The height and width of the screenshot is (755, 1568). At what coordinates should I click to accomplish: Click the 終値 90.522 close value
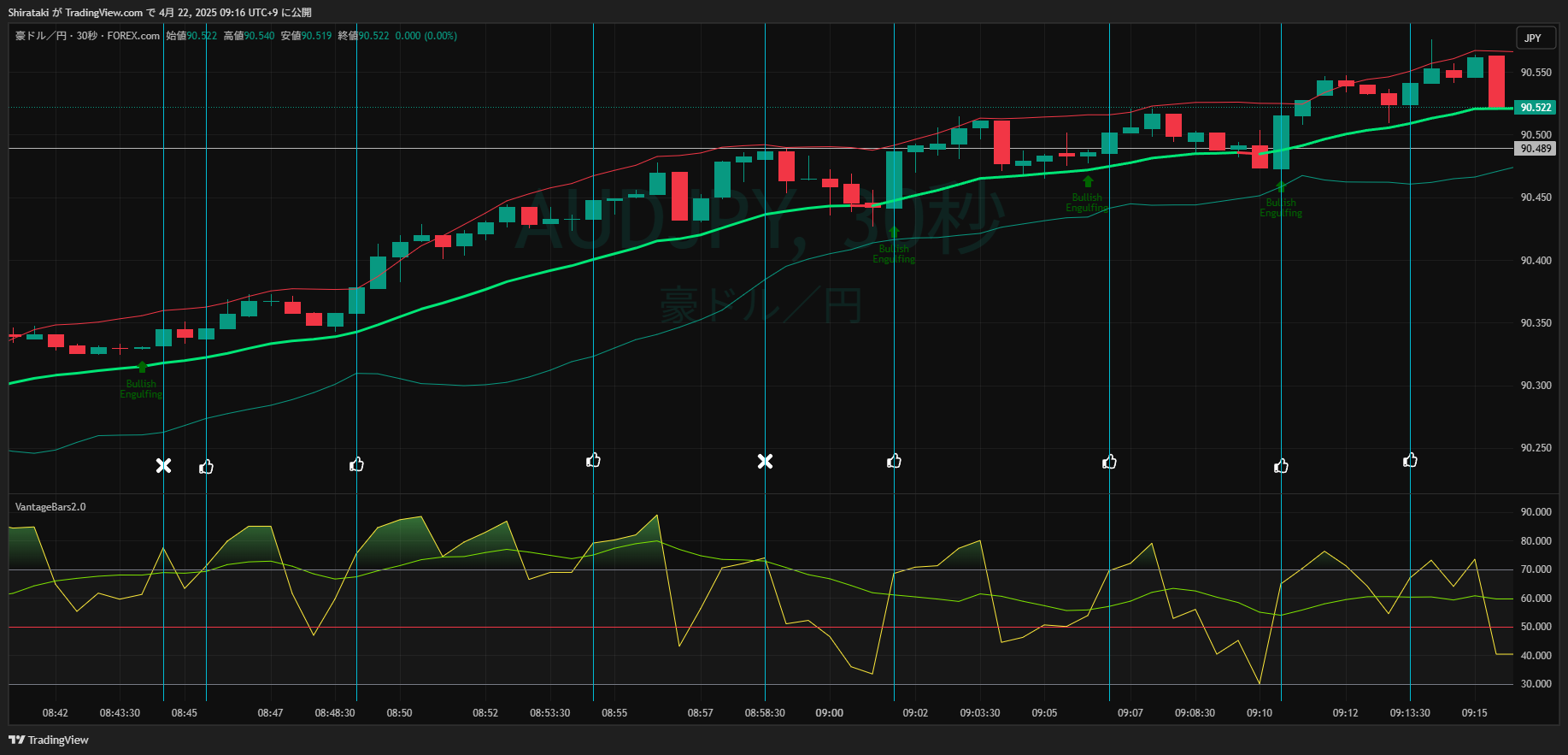coord(363,36)
